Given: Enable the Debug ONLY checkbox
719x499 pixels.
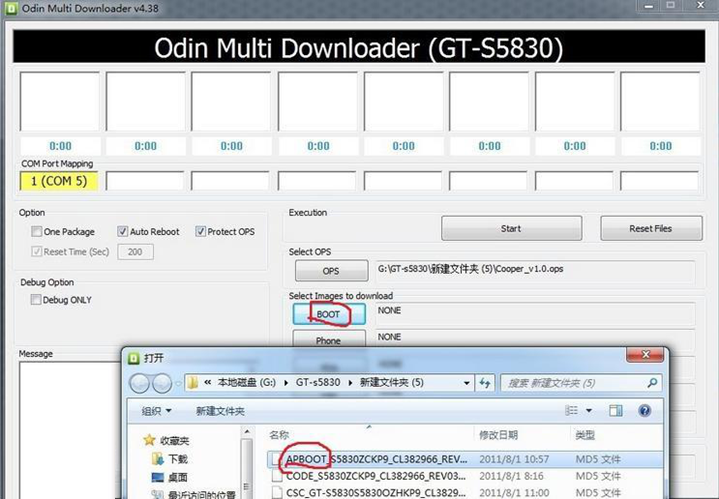Looking at the screenshot, I should pyautogui.click(x=36, y=299).
